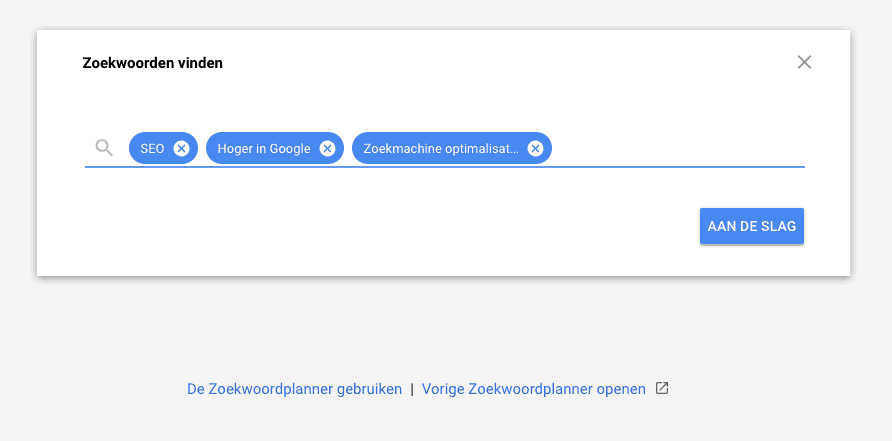Open 'Vorige Zoekwoordplanner openen' link
Image resolution: width=892 pixels, height=441 pixels.
click(534, 389)
